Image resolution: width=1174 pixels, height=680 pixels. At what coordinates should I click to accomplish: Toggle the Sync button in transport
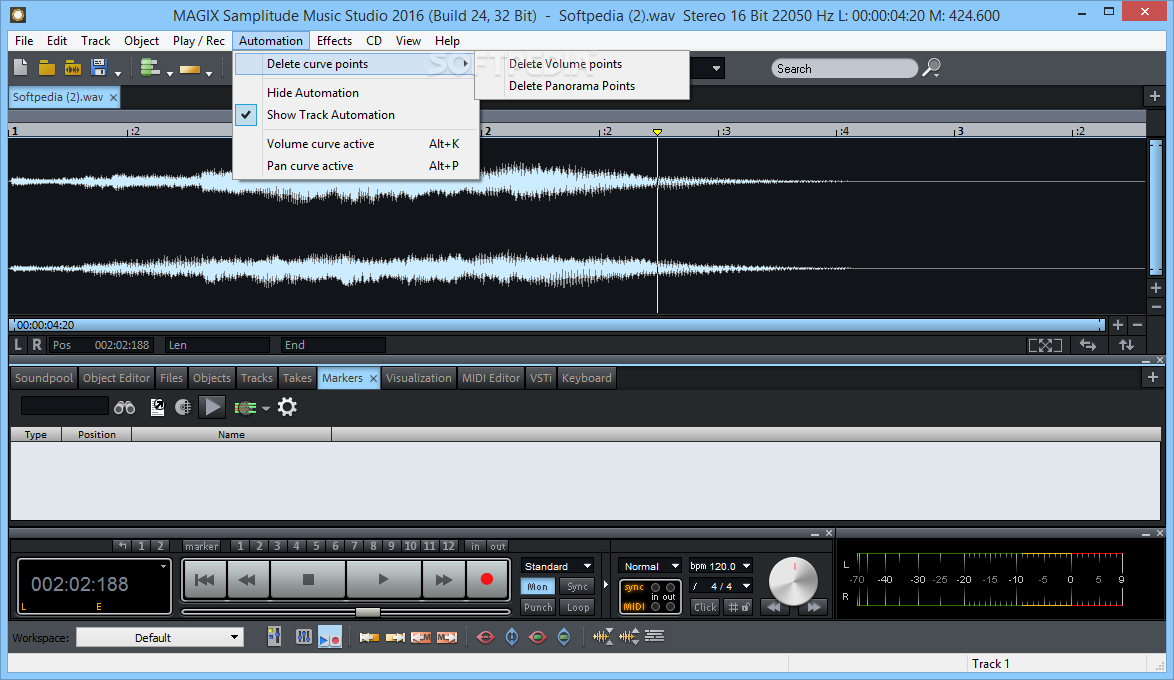click(577, 586)
